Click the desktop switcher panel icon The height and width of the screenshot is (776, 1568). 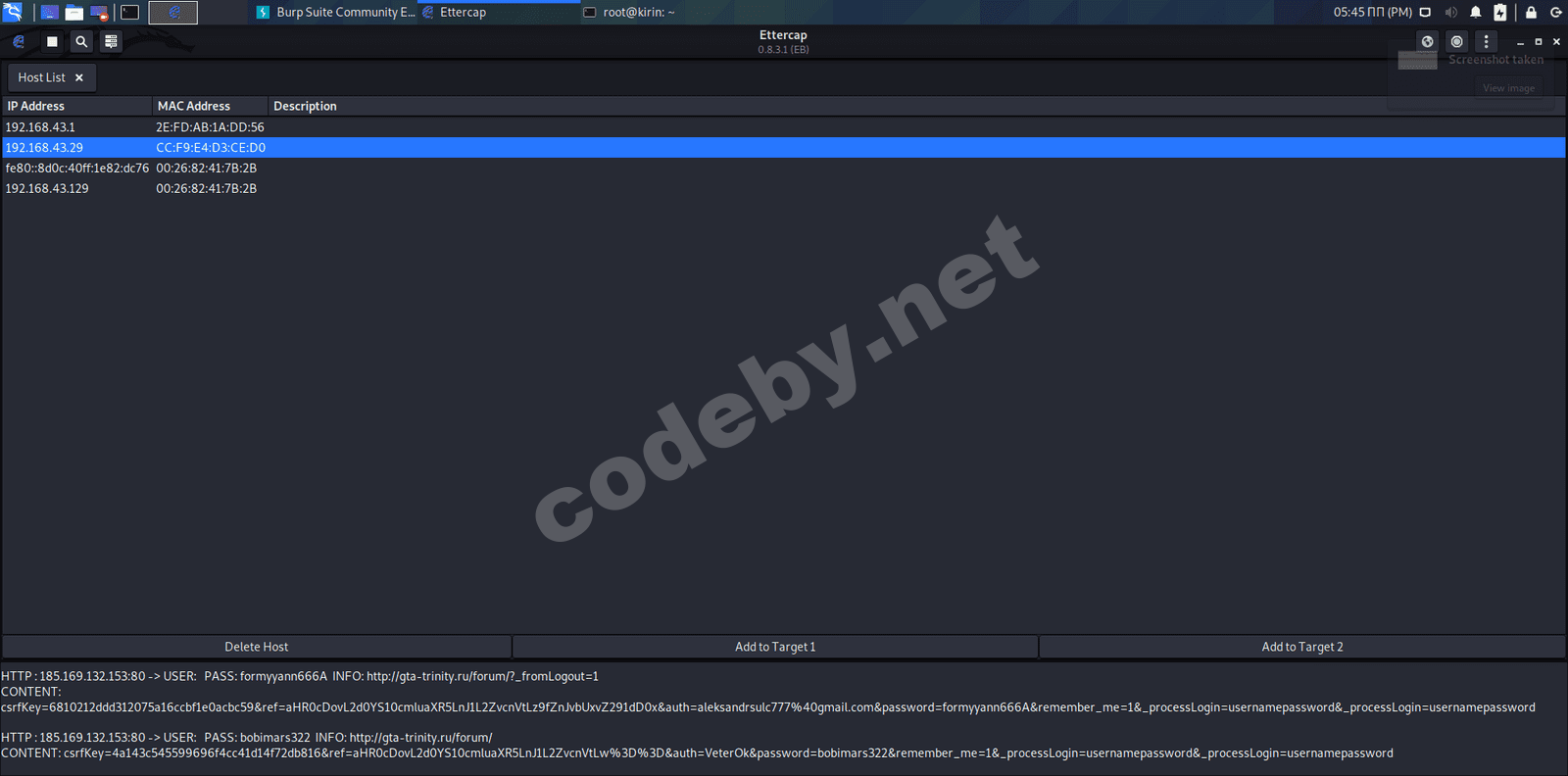[49, 13]
